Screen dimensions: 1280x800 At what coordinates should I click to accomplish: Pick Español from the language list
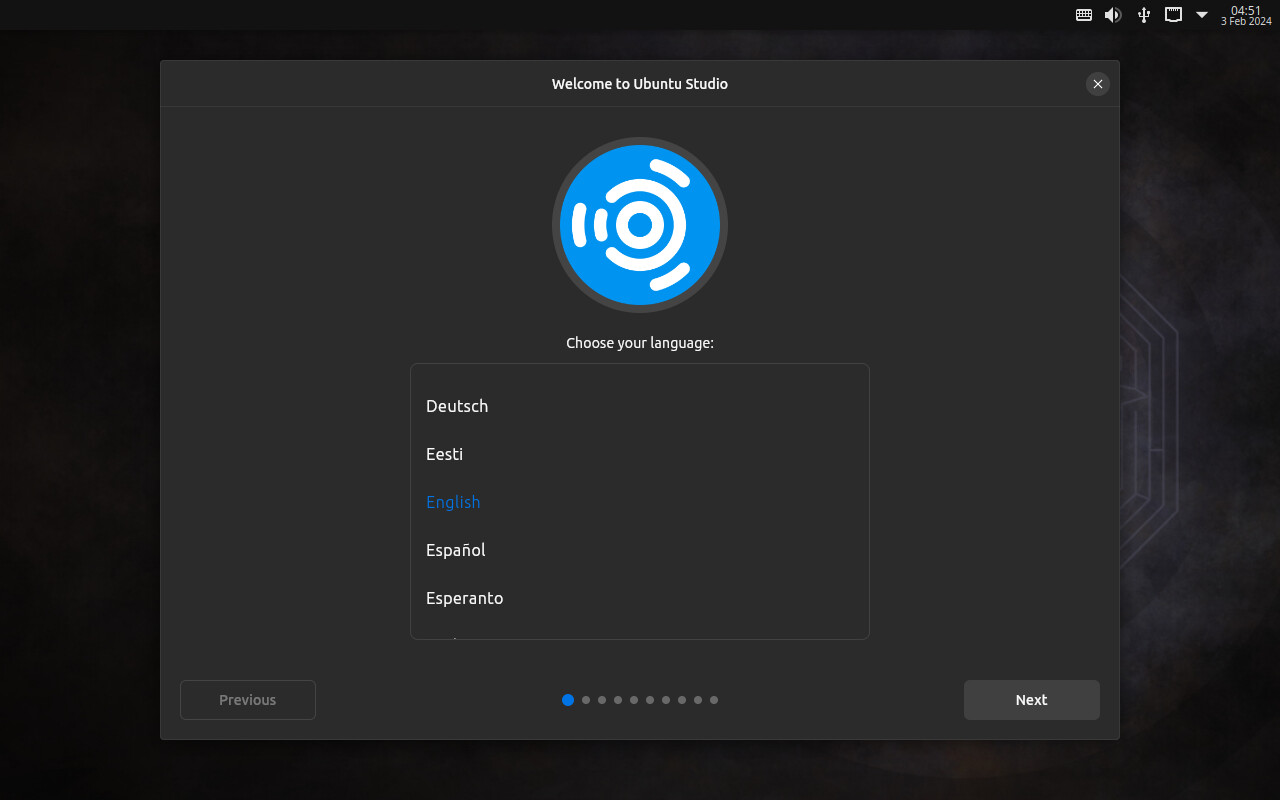click(455, 550)
